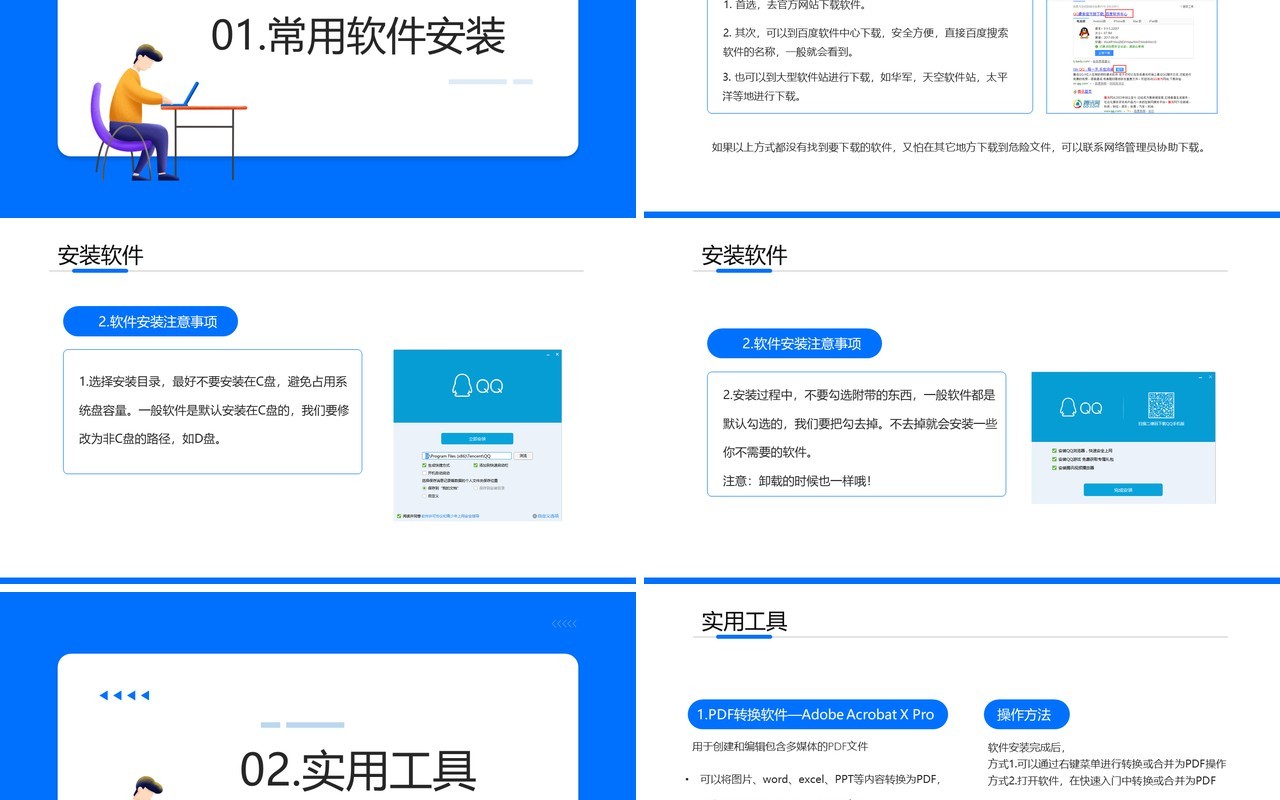This screenshot has height=800, width=1280.
Task: Click the note starting 如果以上方式都没有找到
Action: tap(960, 147)
